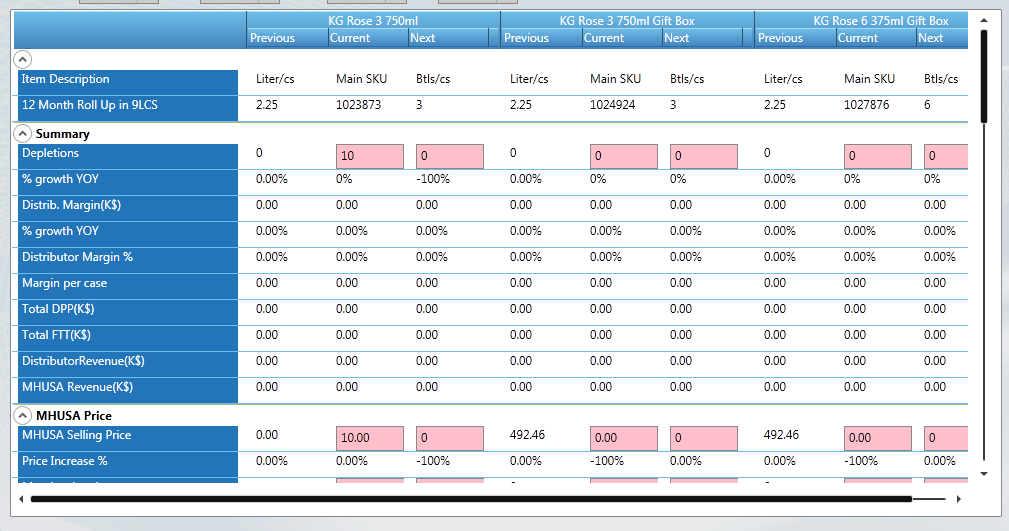Click the horizontal scrollbar left arrow
This screenshot has height=531, width=1009.
click(x=21, y=499)
